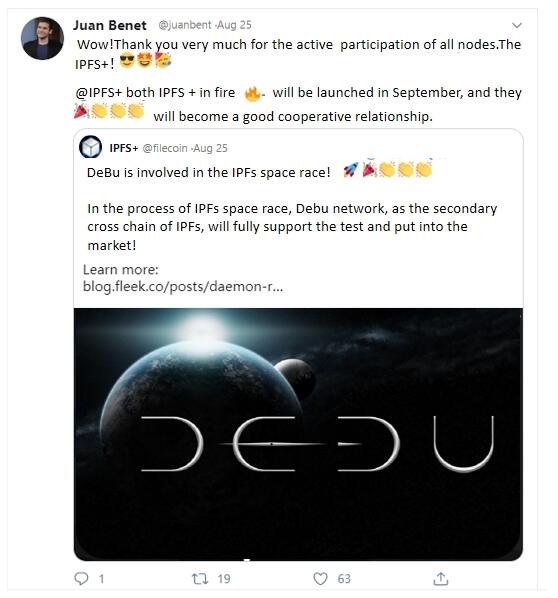Click the like count 63

click(344, 579)
